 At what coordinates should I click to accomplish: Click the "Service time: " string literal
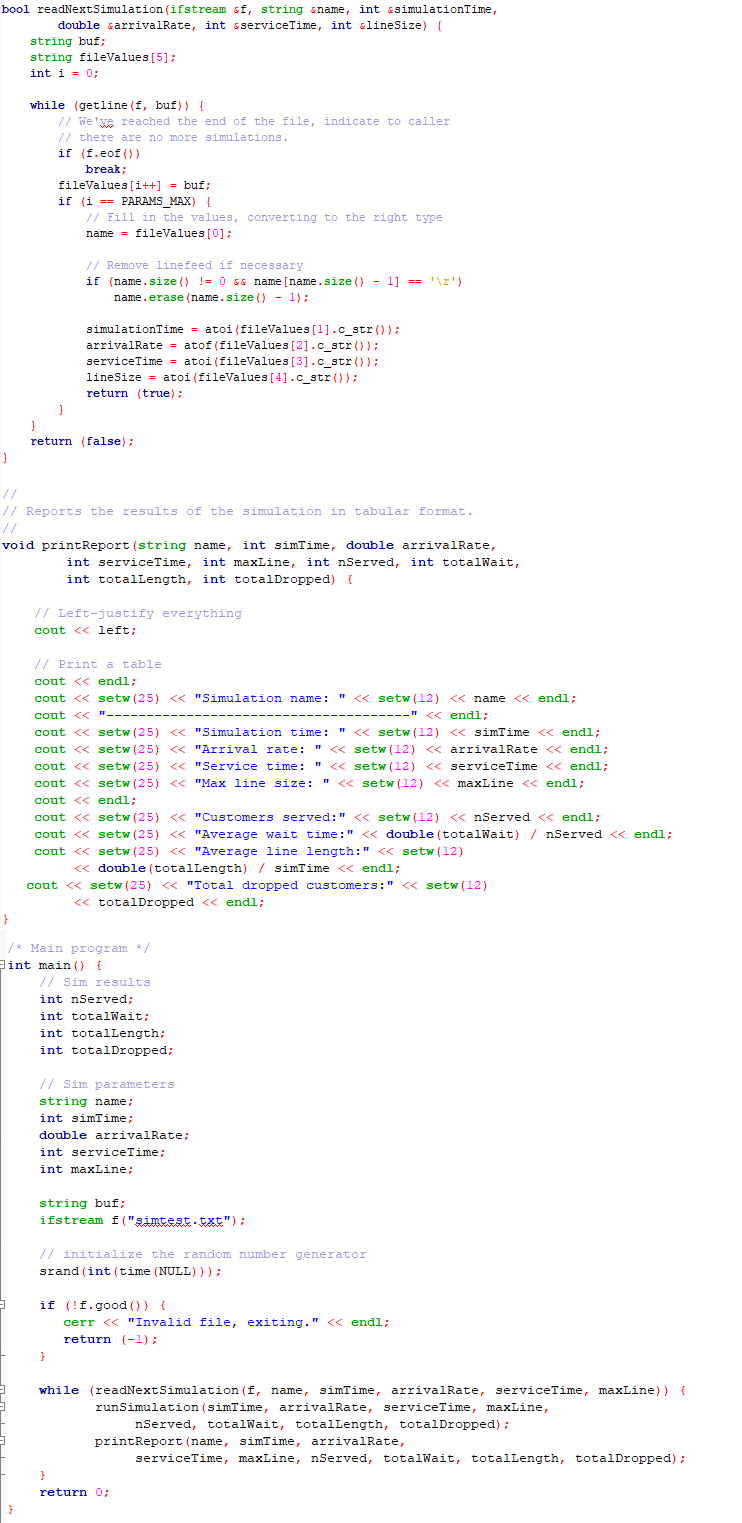pyautogui.click(x=258, y=766)
